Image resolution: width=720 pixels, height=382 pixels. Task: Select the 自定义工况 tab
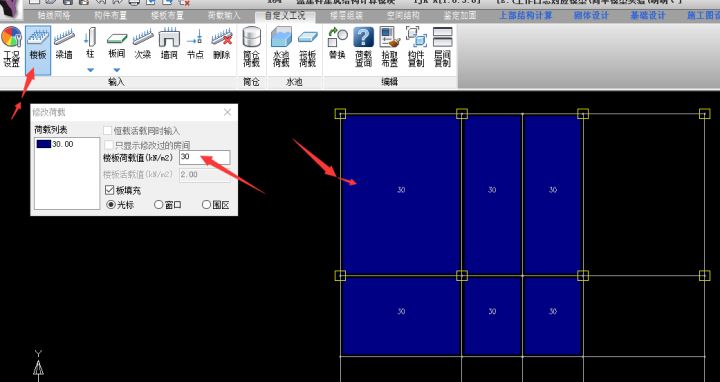(285, 16)
